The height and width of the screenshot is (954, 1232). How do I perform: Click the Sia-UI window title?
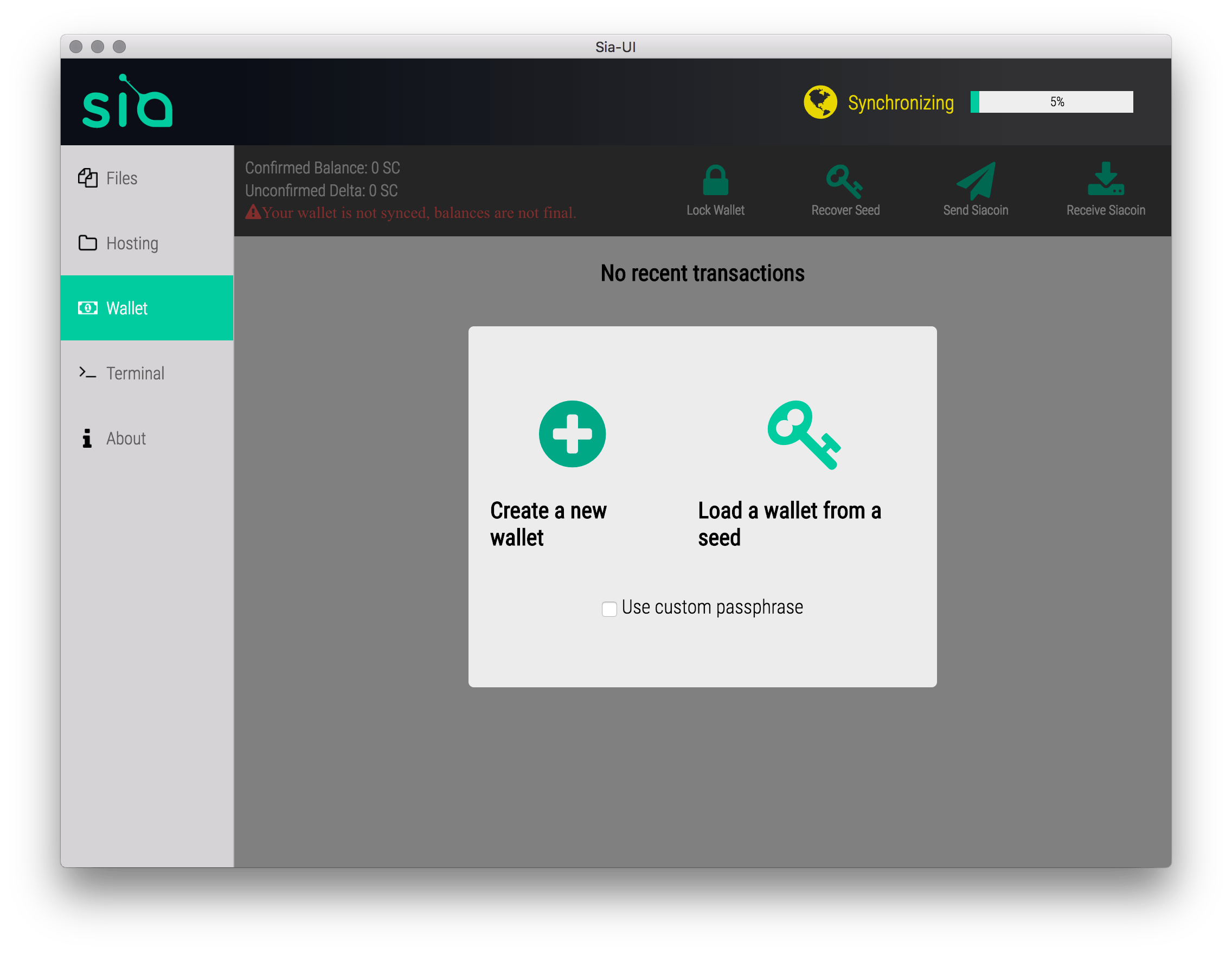[x=615, y=47]
